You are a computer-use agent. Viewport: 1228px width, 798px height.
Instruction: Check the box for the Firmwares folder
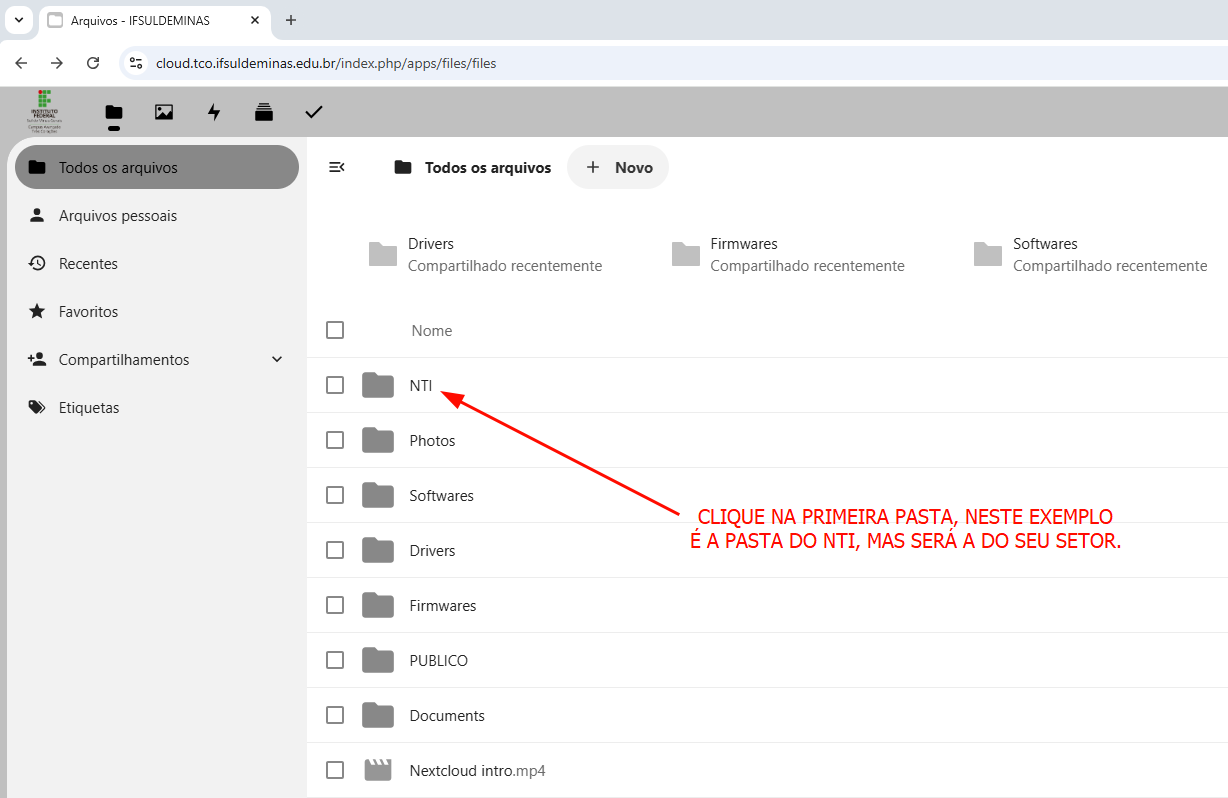point(335,605)
